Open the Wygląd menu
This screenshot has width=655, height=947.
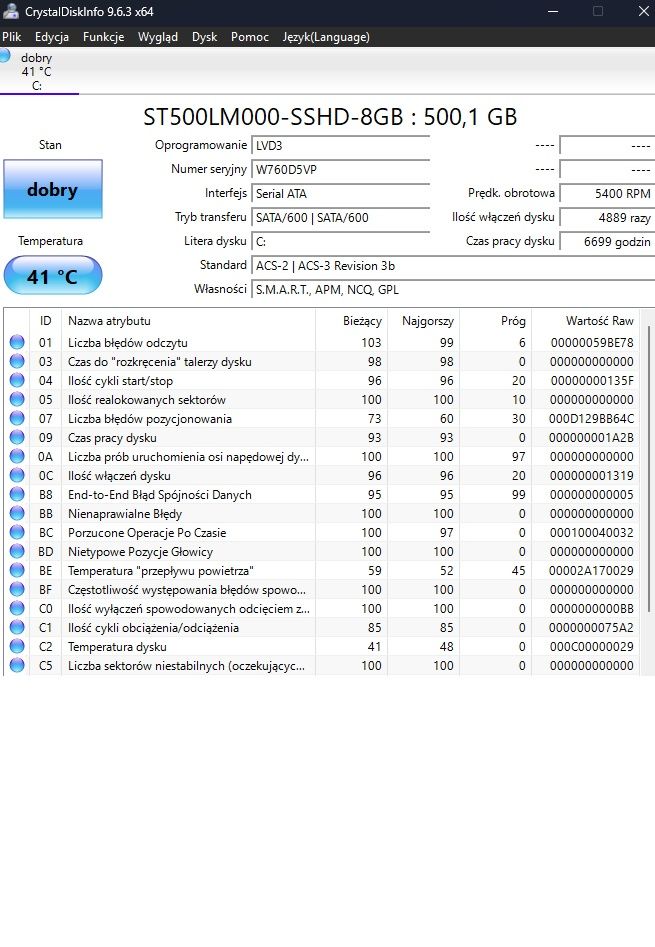click(158, 37)
